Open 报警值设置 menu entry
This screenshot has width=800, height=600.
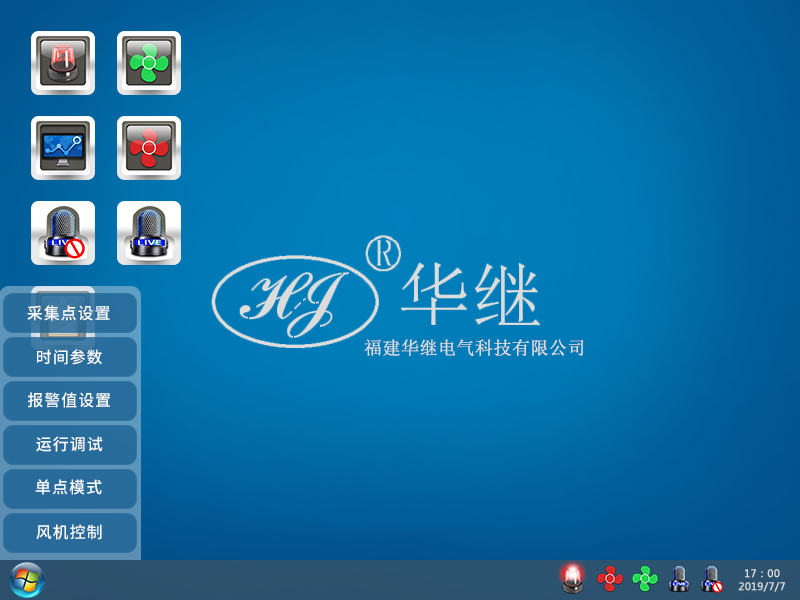[70, 401]
